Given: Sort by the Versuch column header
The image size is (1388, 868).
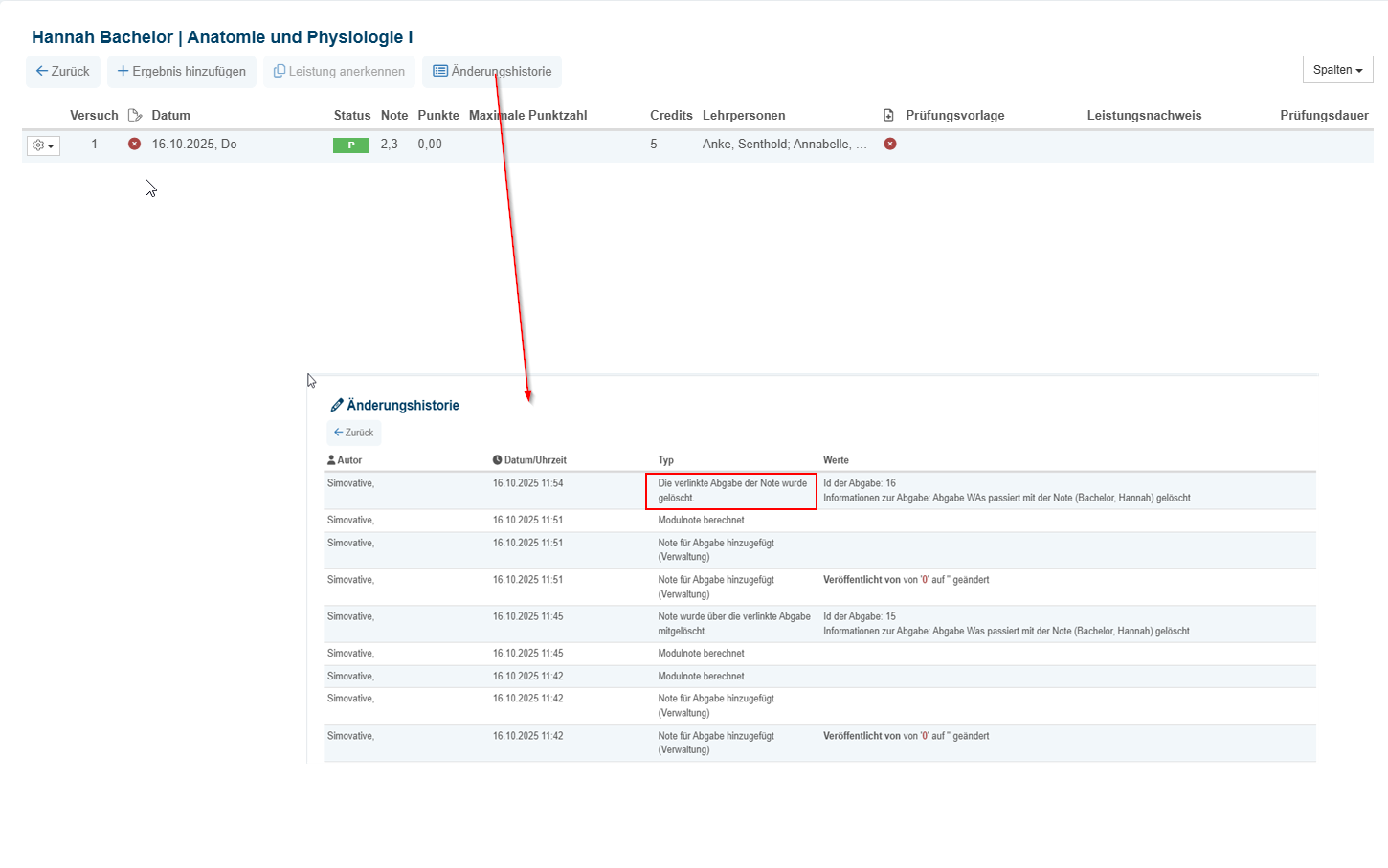Looking at the screenshot, I should tap(94, 115).
